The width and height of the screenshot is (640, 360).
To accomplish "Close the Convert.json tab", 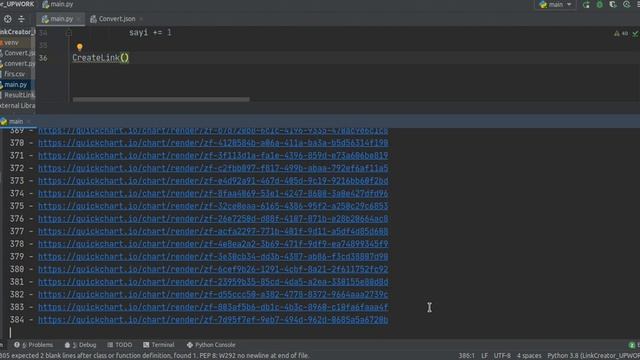I will click(141, 19).
